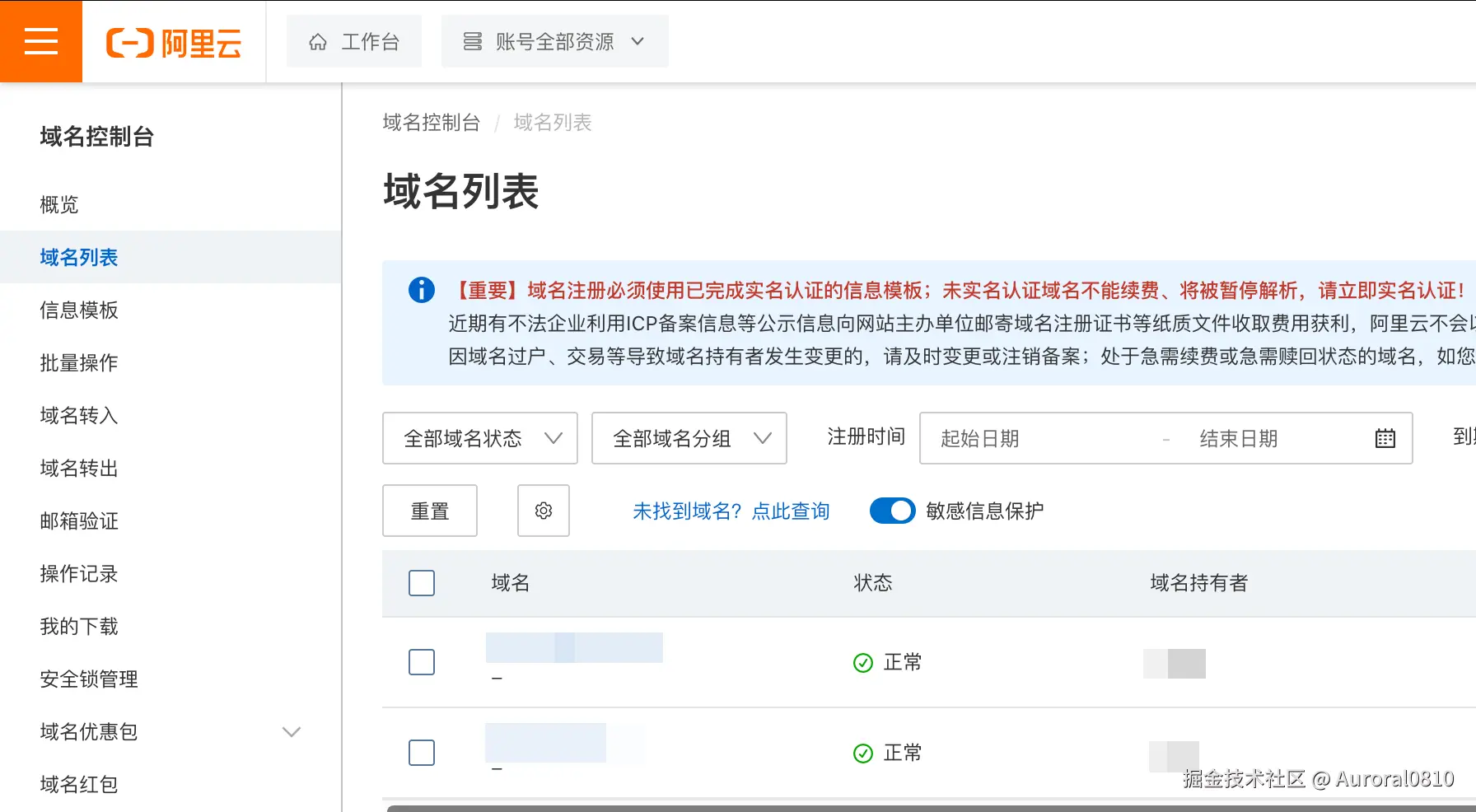Click the resource icon next to 账号全部资源
The width and height of the screenshot is (1476, 812).
[x=471, y=40]
